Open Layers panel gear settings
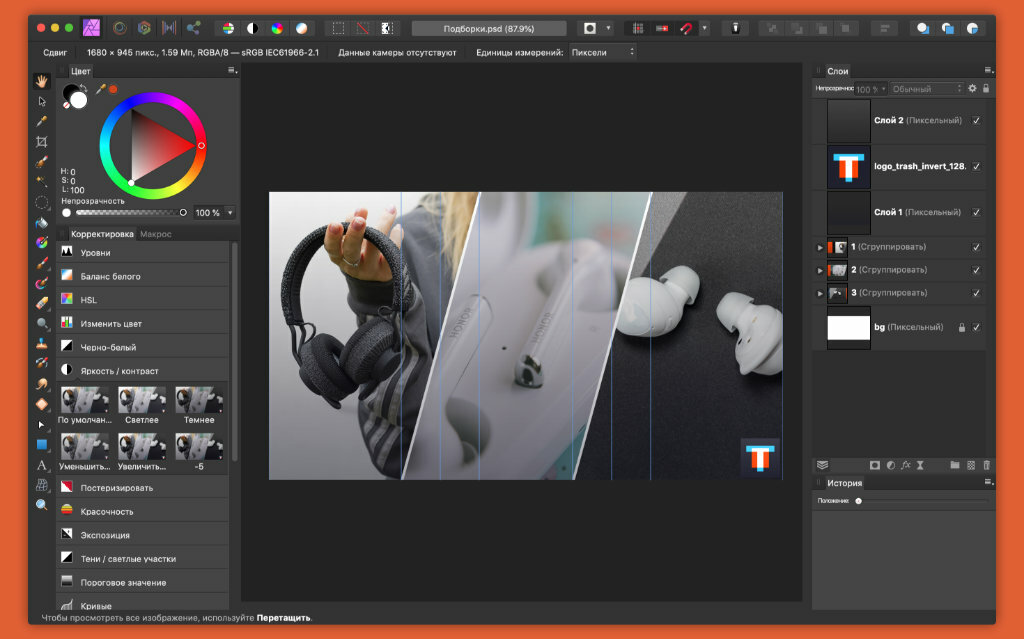The image size is (1024, 639). pos(972,88)
